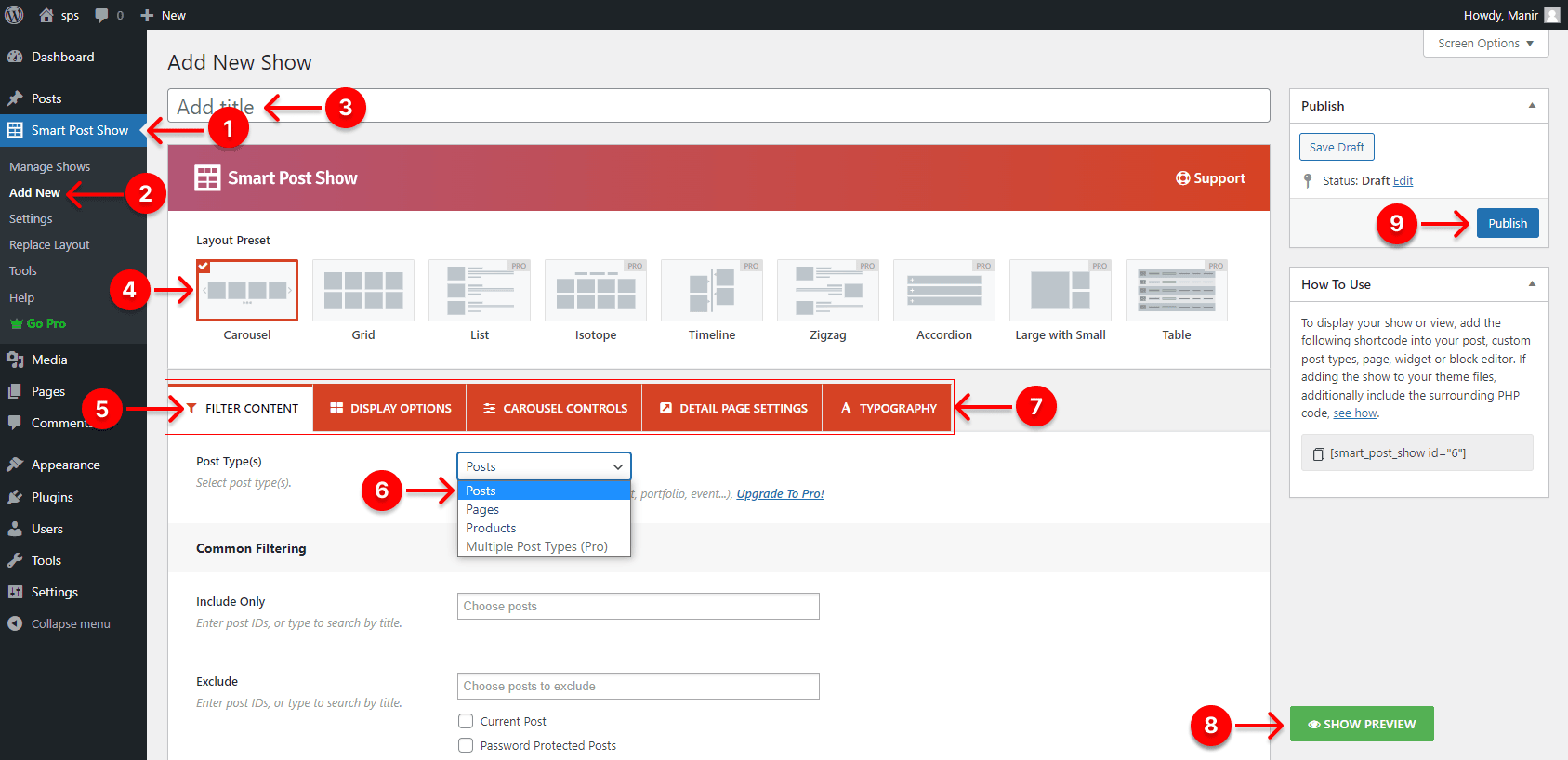Open the Post Type(s) dropdown
The width and height of the screenshot is (1568, 760).
click(x=544, y=466)
